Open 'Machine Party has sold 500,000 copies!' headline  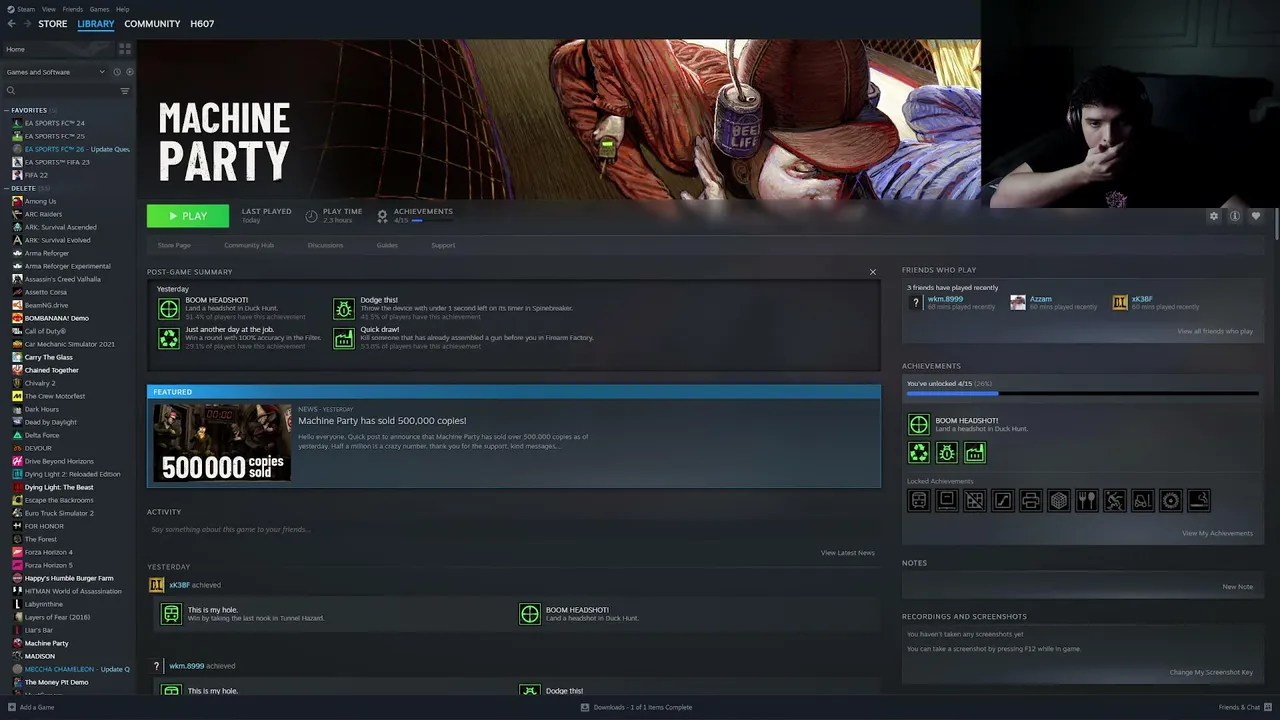point(382,421)
